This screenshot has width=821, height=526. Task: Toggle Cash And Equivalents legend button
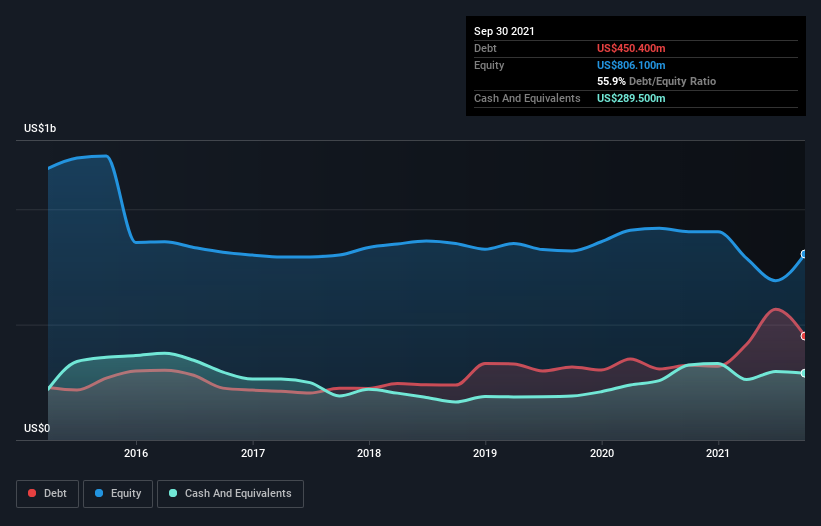(x=230, y=494)
